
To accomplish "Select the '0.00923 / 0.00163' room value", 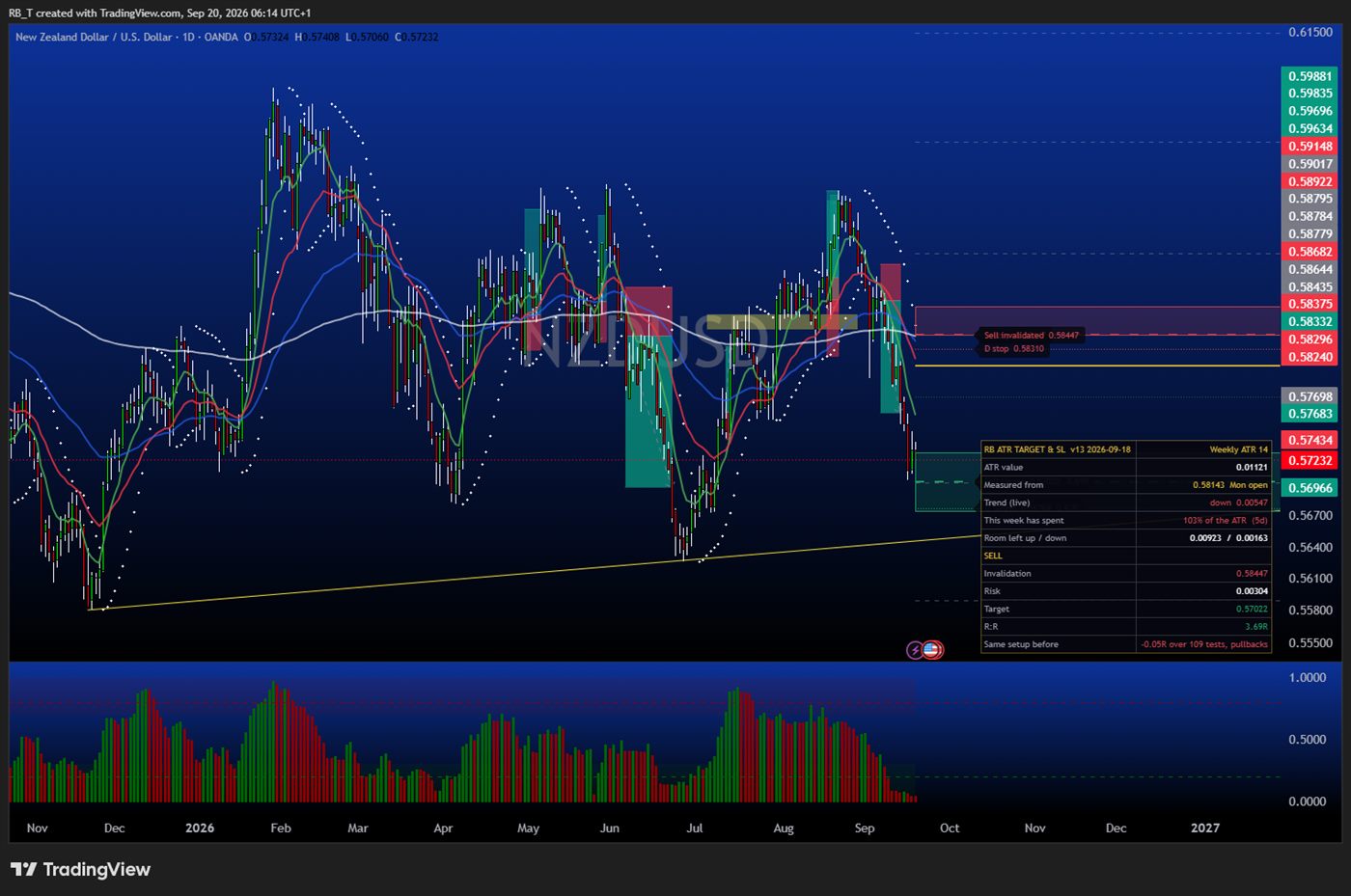I will (1228, 538).
